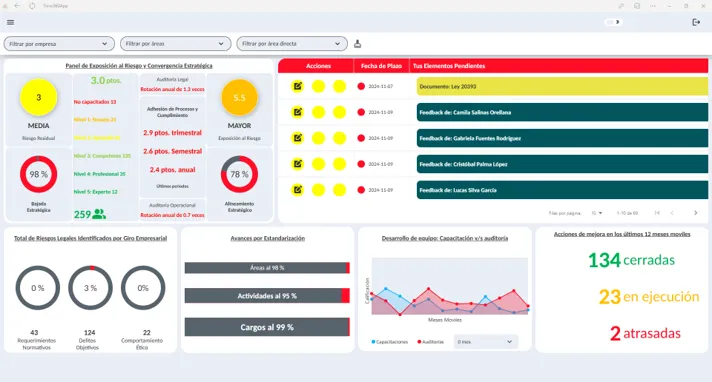
Task: Expand the Filtrar por áreas dropdown
Action: click(x=175, y=44)
